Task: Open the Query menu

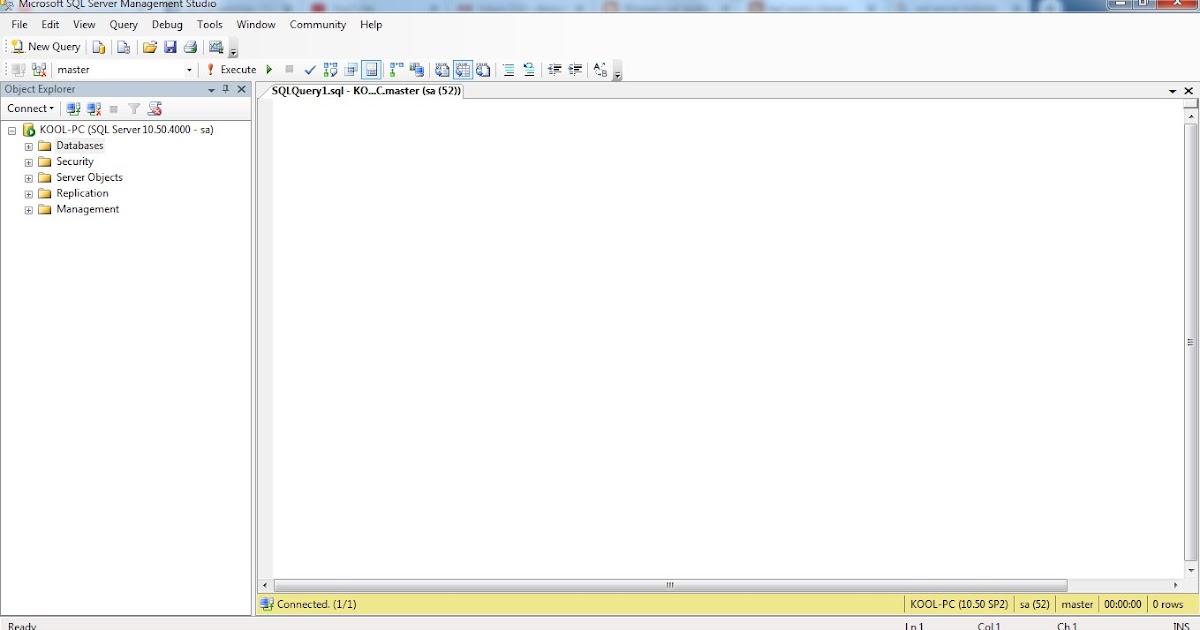Action: [x=123, y=24]
